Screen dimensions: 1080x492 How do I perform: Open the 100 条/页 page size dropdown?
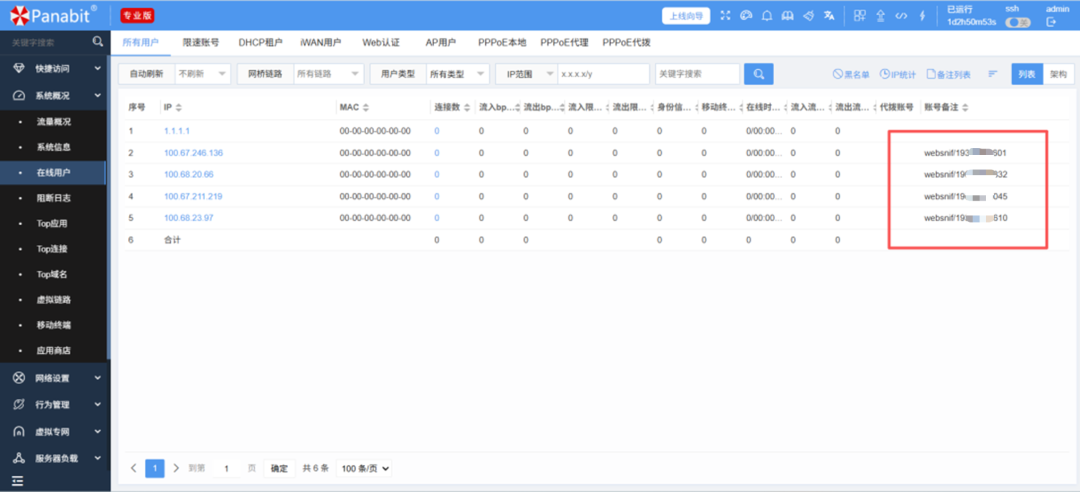tap(365, 469)
